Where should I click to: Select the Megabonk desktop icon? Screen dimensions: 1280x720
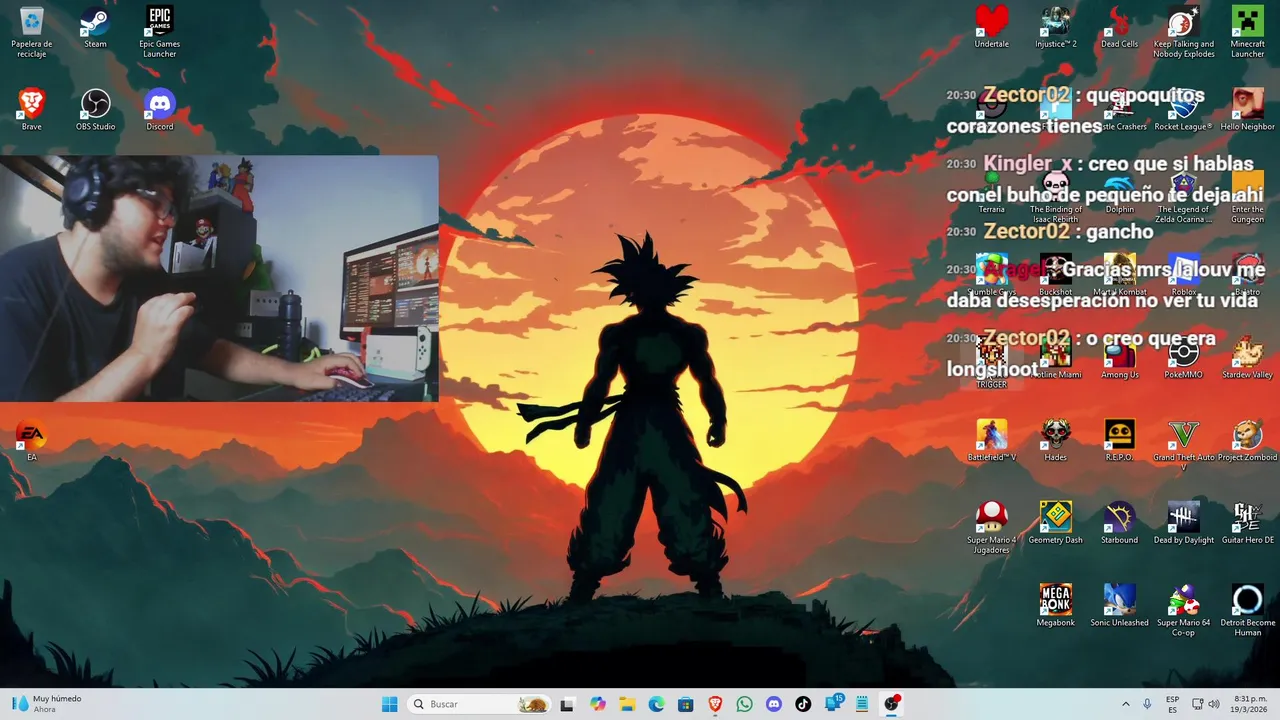[1055, 606]
